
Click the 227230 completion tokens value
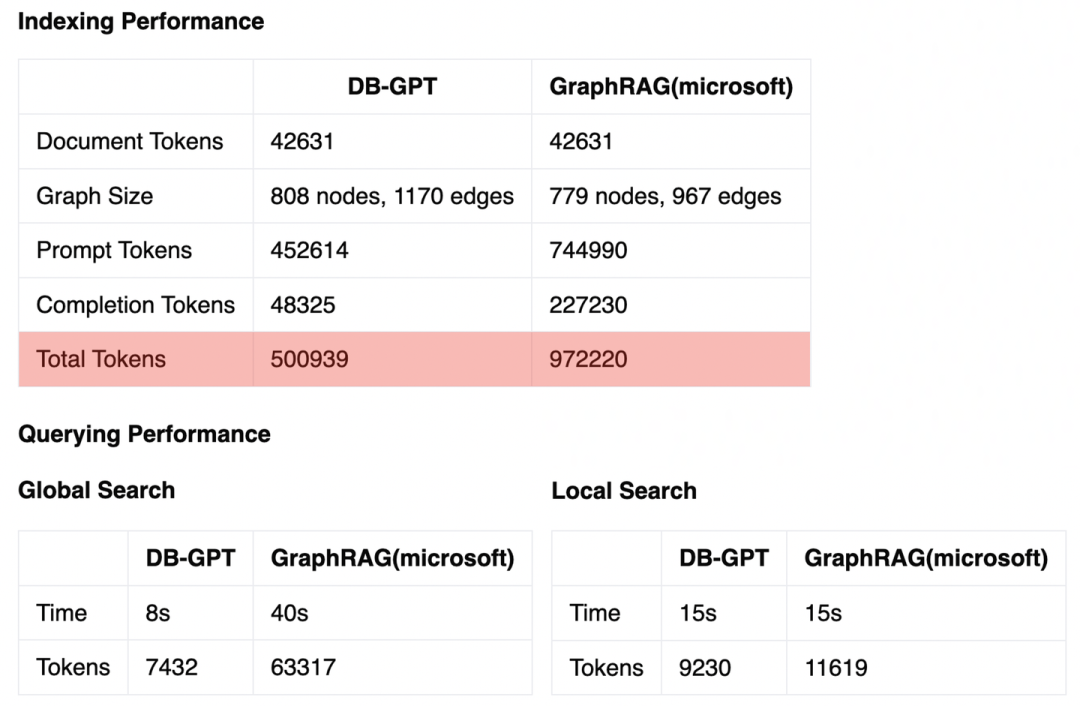[588, 305]
